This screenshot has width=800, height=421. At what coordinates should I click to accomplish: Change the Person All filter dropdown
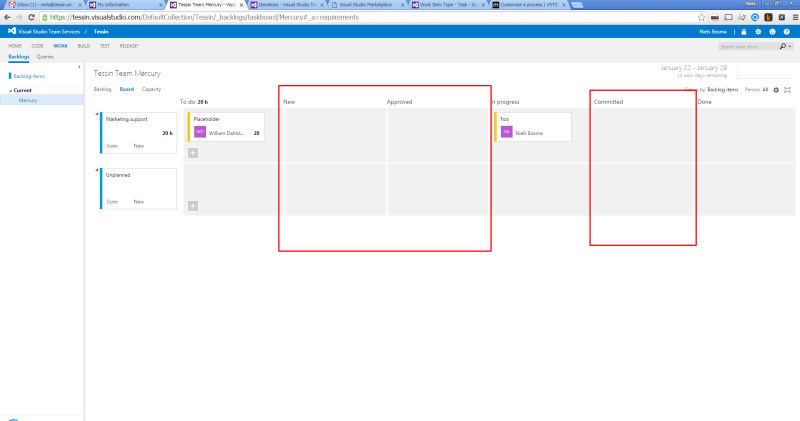pos(765,90)
